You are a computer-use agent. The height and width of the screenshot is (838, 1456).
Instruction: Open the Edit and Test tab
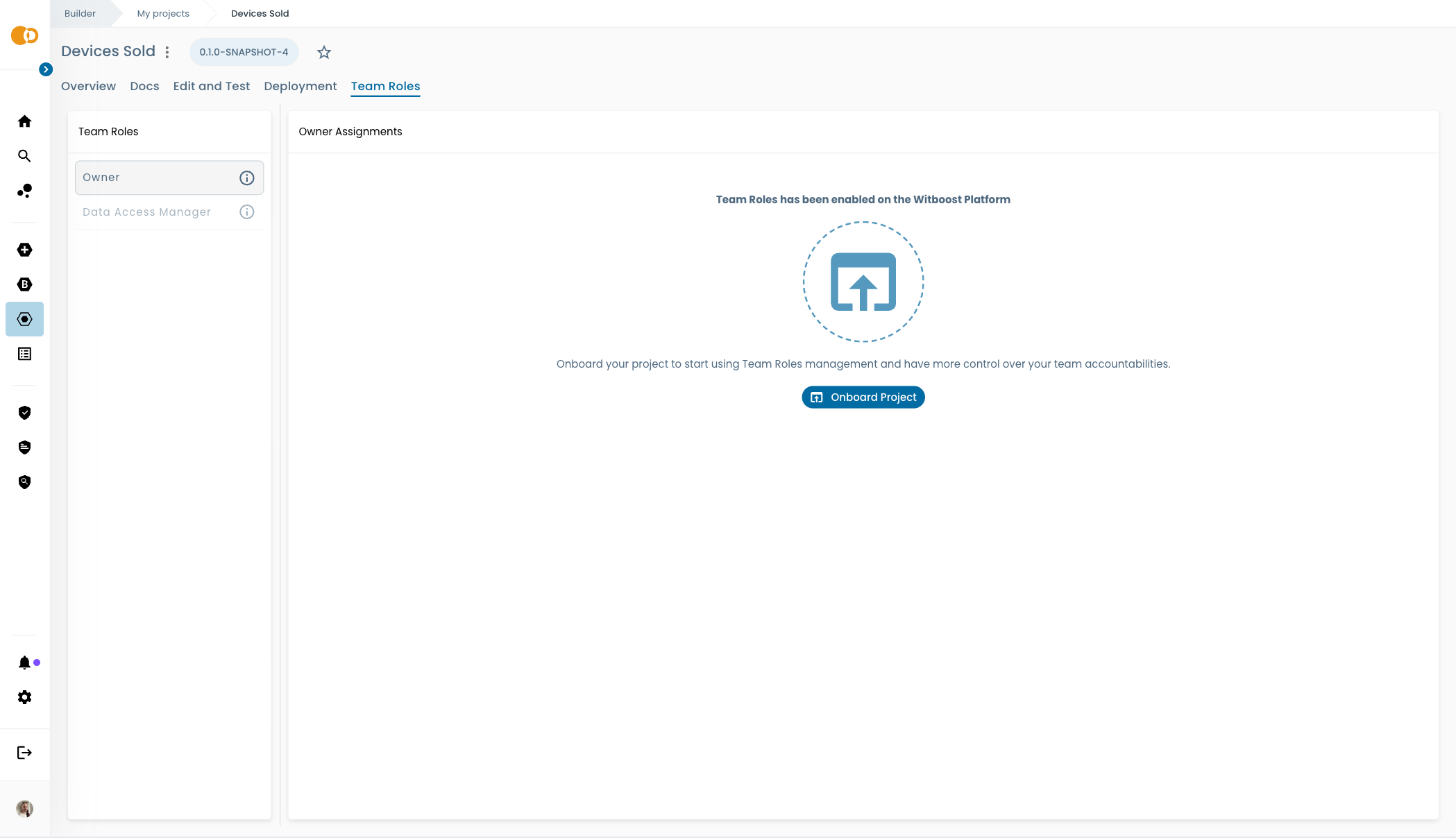click(211, 86)
